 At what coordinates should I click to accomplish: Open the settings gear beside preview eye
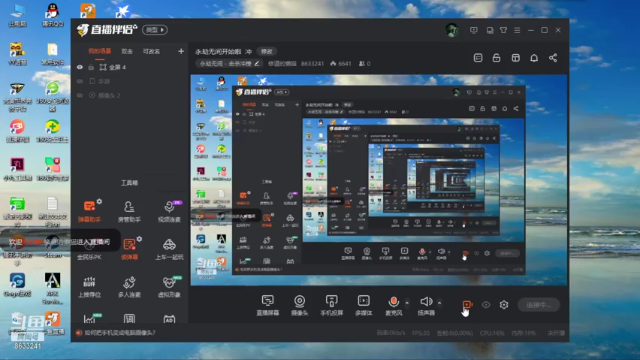[504, 304]
